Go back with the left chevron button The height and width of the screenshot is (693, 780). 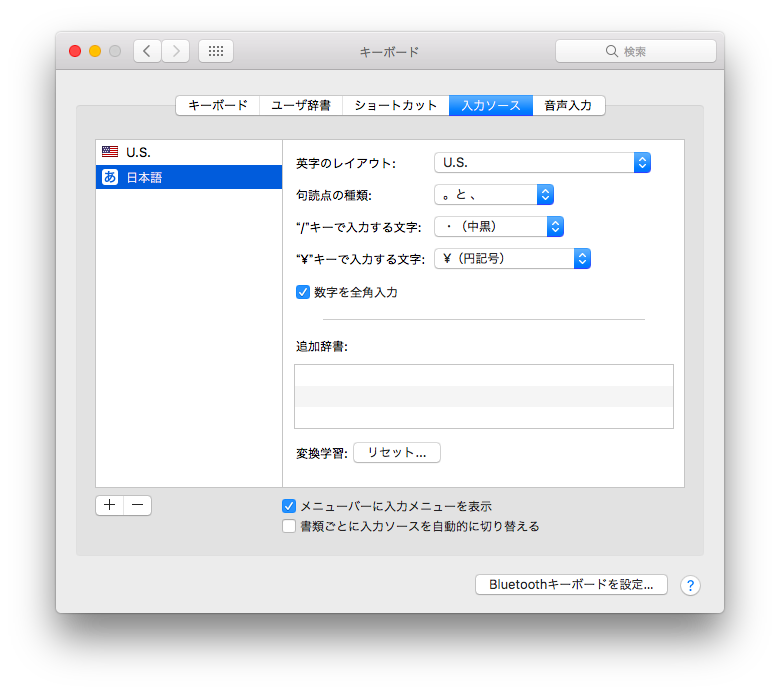coord(147,51)
